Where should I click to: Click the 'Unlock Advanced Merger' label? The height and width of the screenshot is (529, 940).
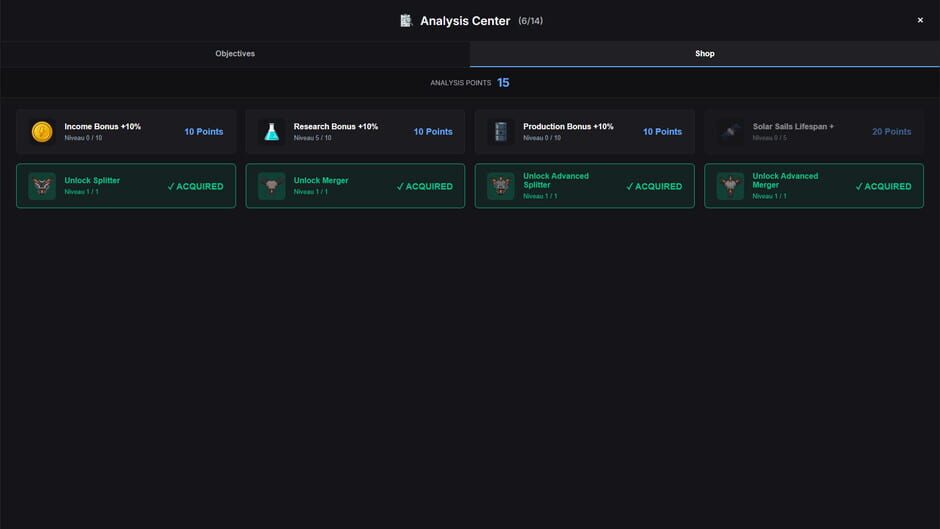point(785,181)
